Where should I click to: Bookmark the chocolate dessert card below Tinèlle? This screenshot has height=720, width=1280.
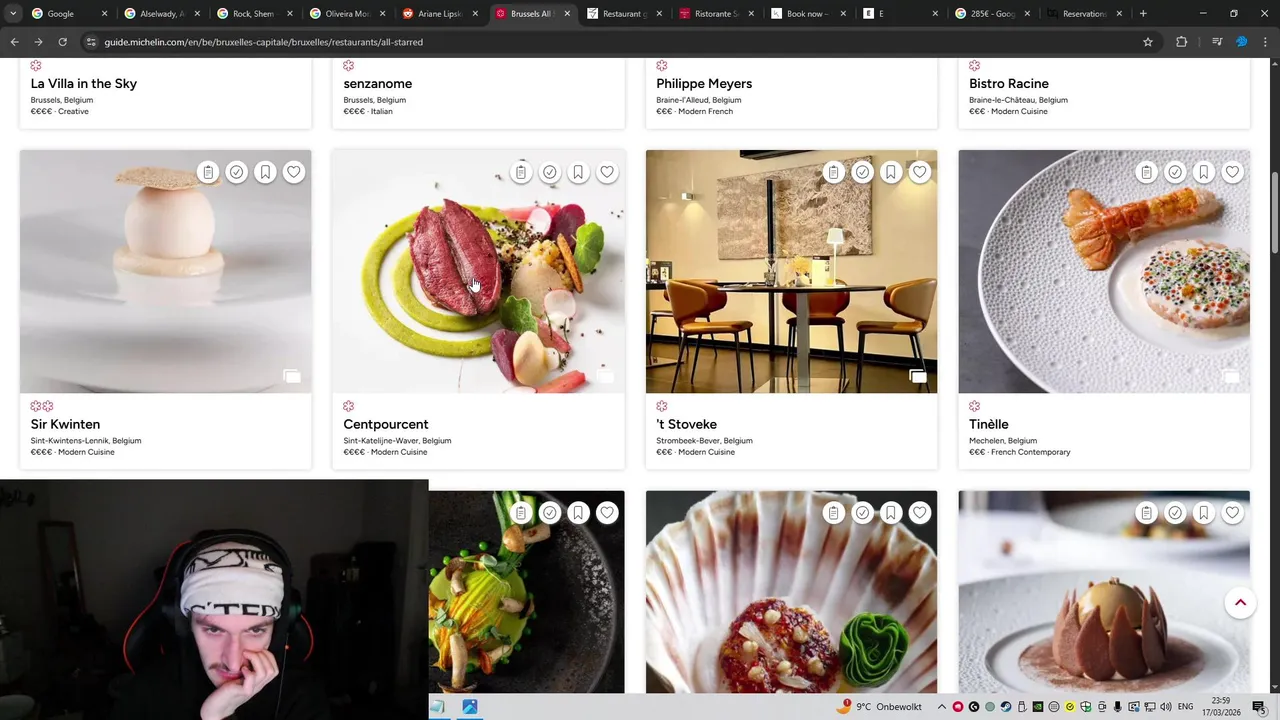tap(1204, 513)
